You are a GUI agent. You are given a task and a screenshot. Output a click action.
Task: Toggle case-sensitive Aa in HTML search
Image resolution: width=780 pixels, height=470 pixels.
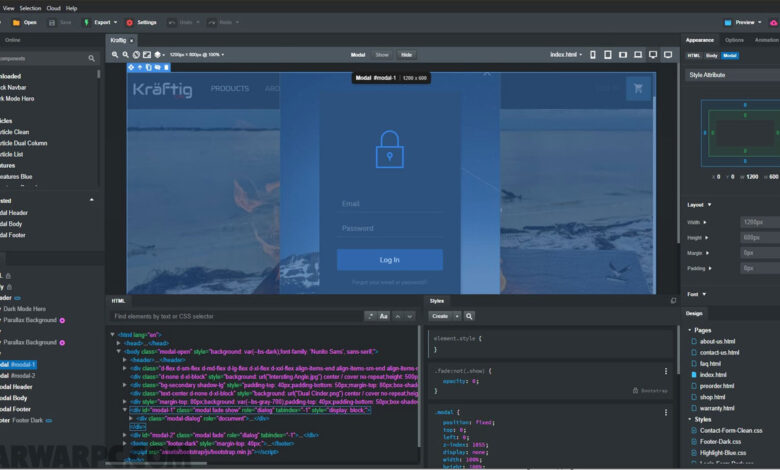coord(384,316)
